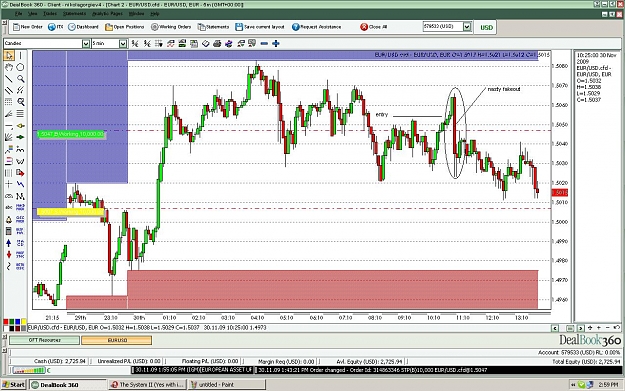Open the Help menu
The width and height of the screenshot is (625, 391).
pos(155,14)
